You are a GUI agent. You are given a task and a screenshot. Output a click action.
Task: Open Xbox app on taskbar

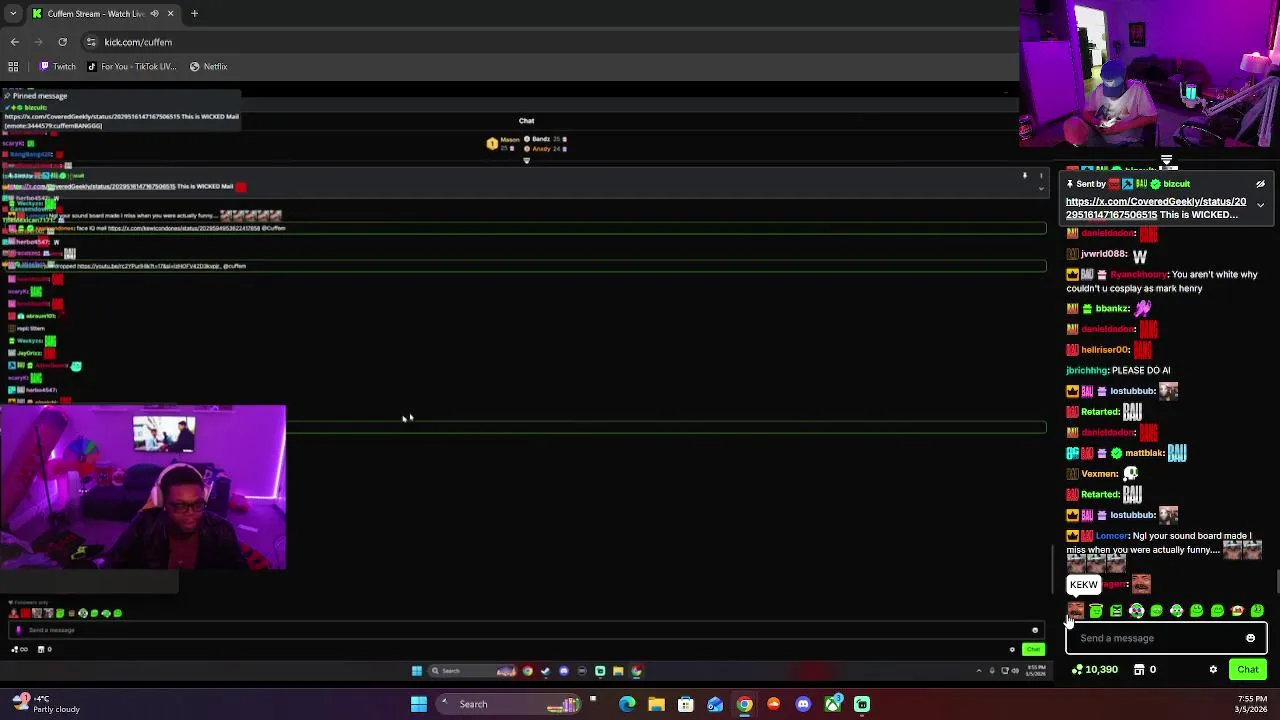pyautogui.click(x=832, y=704)
